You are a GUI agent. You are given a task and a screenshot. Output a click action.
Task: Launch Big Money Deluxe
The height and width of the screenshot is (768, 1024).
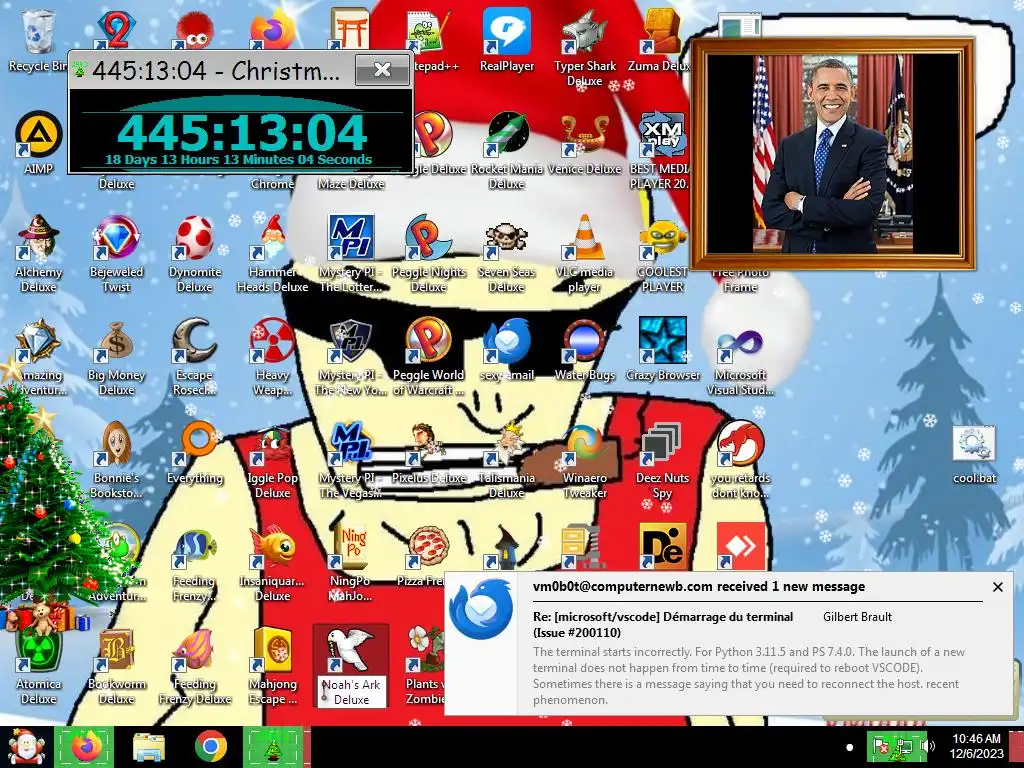(x=116, y=357)
